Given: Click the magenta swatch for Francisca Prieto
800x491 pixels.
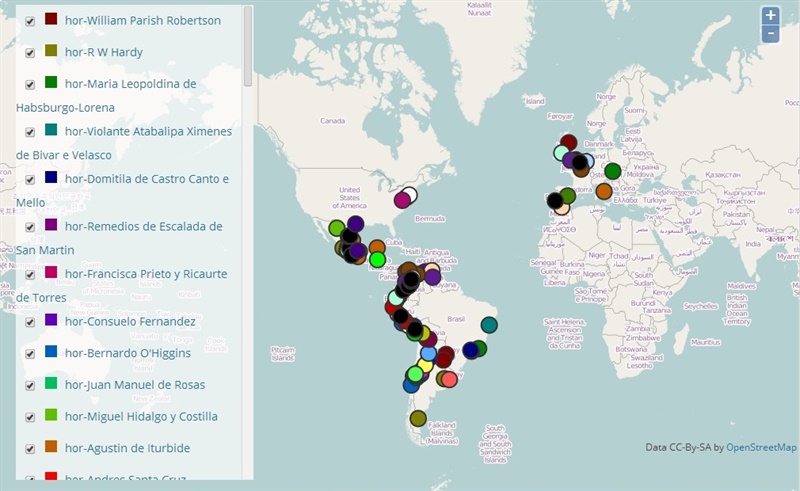Looking at the screenshot, I should point(51,272).
